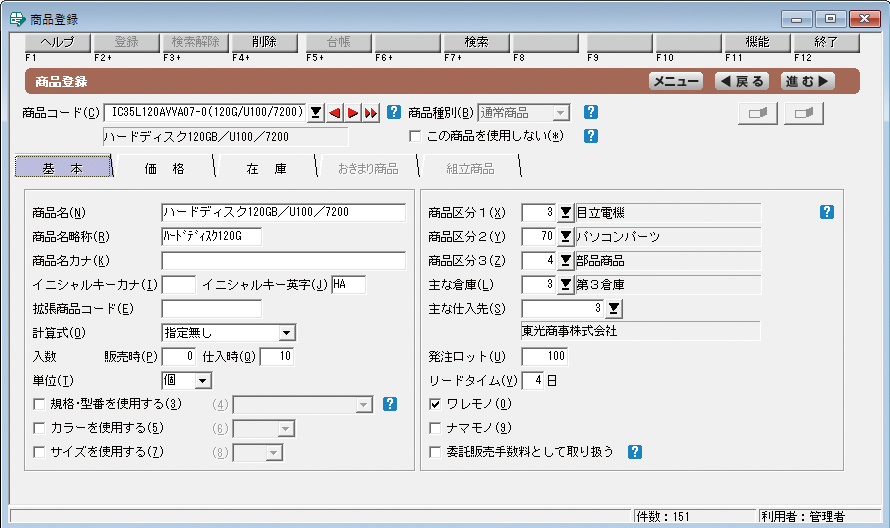Switch to the 価格 tab
This screenshot has height=528, width=890.
point(164,169)
